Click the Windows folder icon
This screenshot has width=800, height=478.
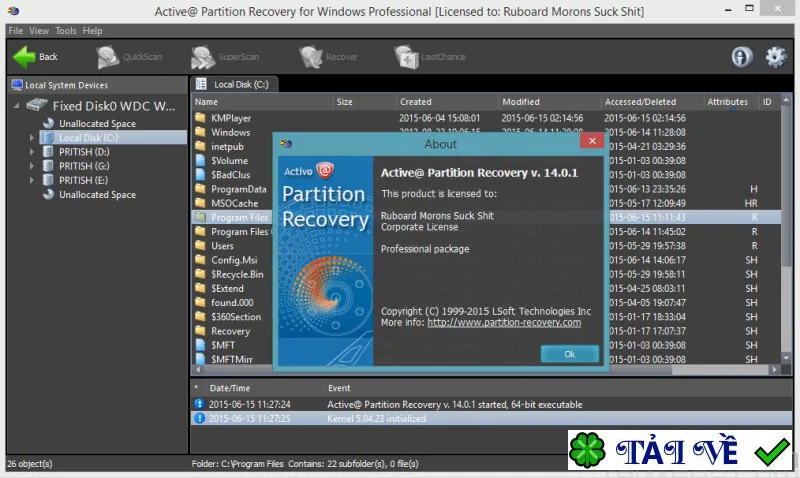point(201,132)
